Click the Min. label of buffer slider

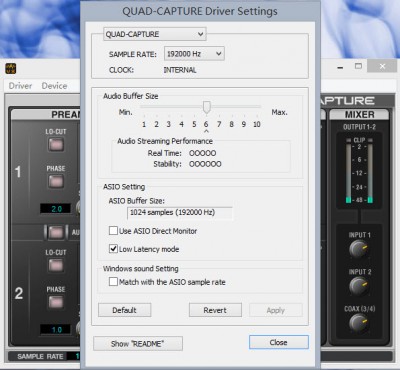pos(125,112)
